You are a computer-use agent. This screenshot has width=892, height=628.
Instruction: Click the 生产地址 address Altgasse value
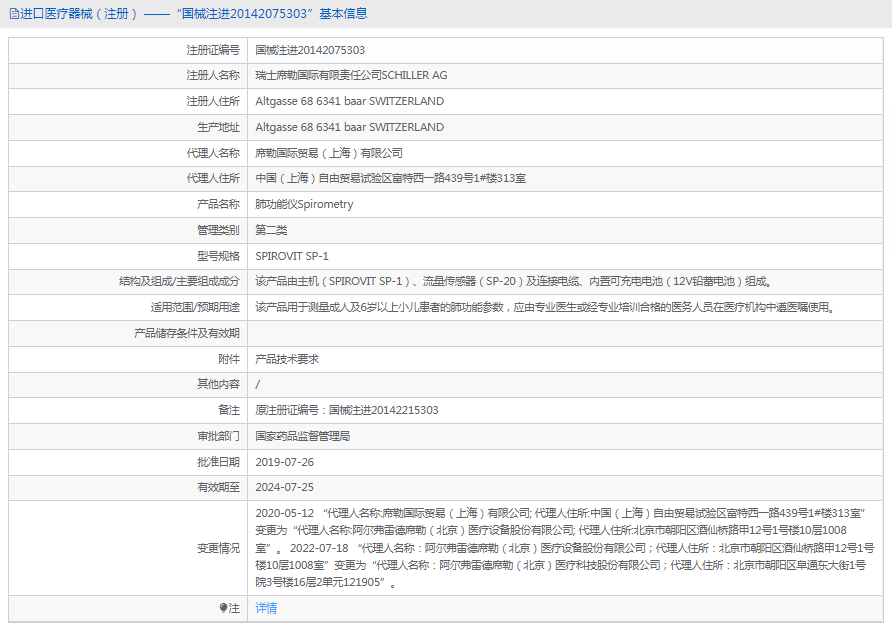coord(349,127)
